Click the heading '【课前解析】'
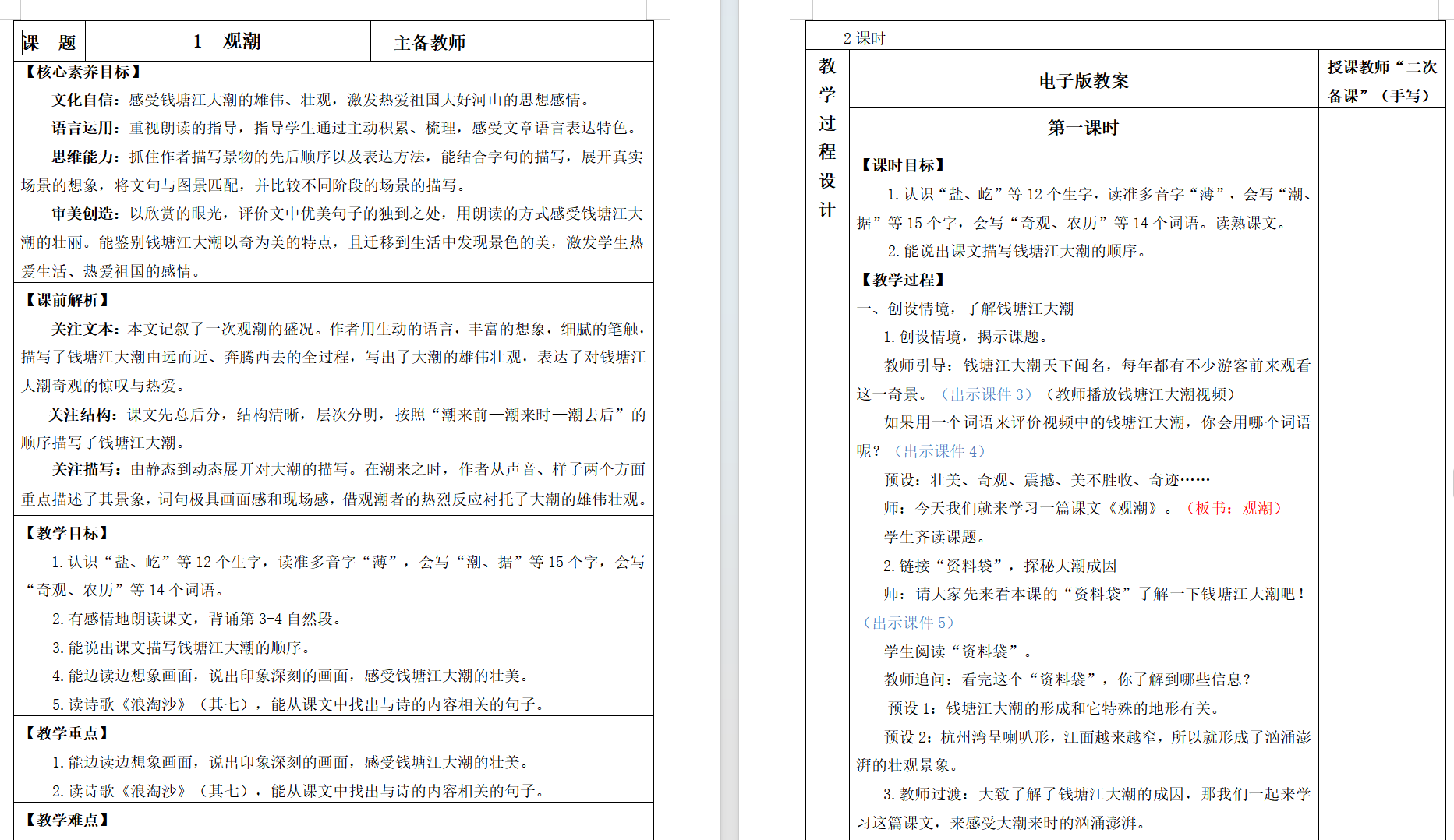This screenshot has width=1454, height=840. click(68, 300)
